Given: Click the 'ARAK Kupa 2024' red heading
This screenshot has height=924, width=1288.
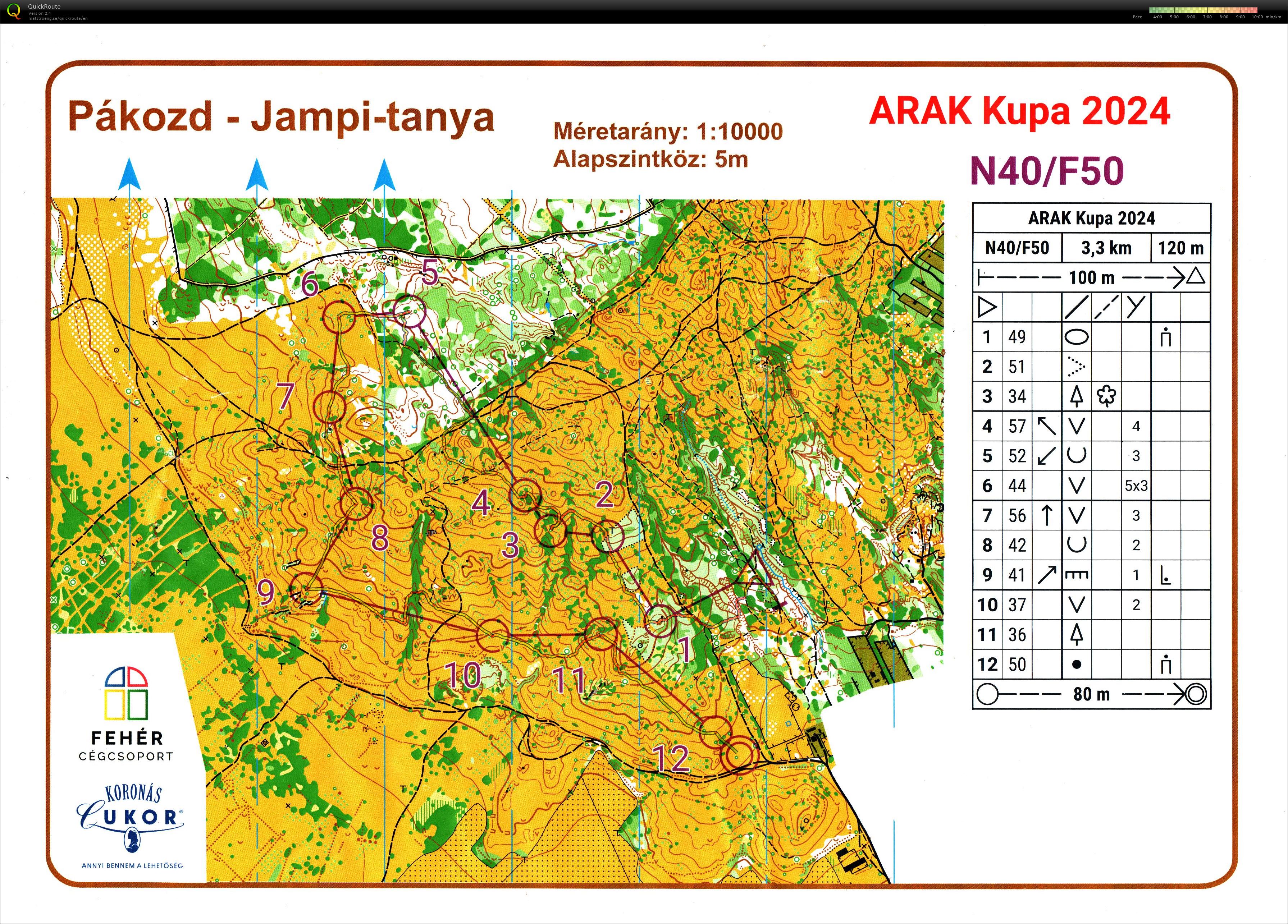Looking at the screenshot, I should pos(1019,111).
